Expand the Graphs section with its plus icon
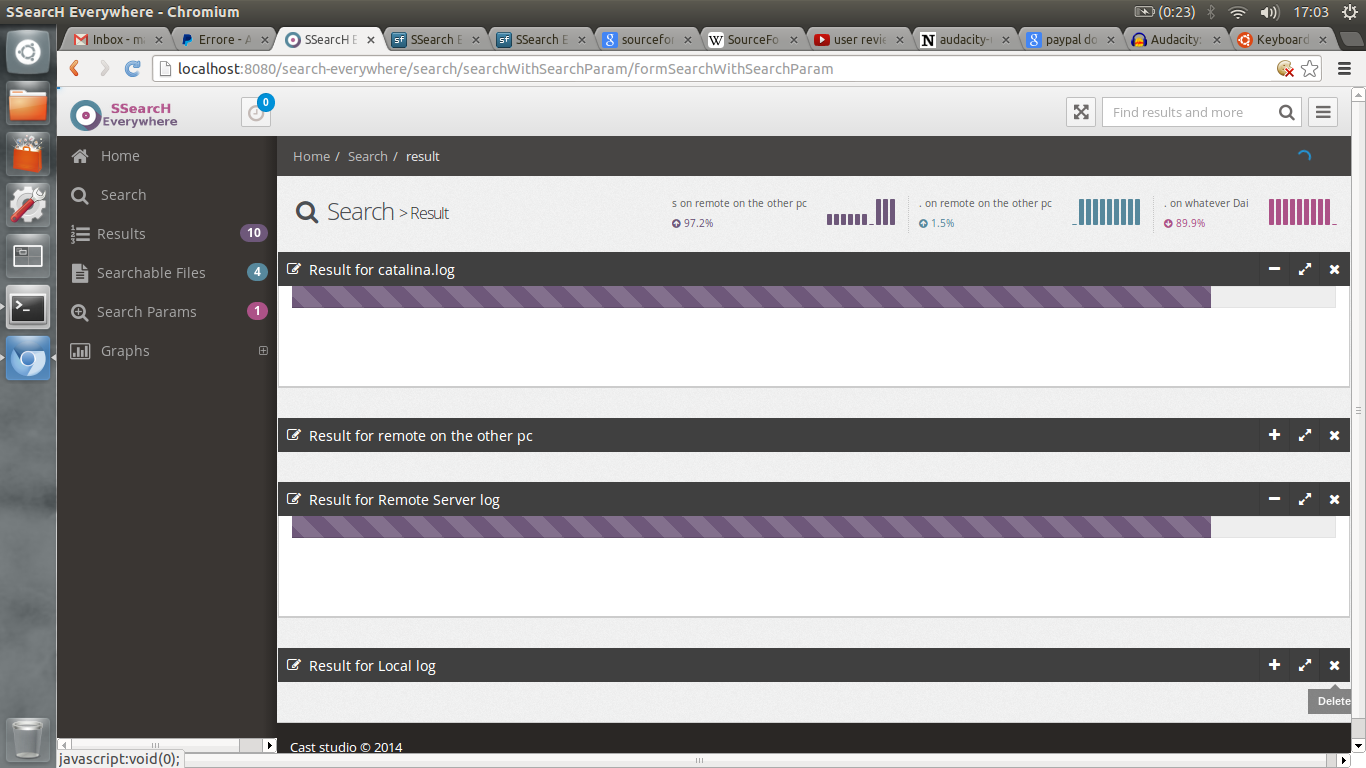1366x768 pixels. (263, 350)
